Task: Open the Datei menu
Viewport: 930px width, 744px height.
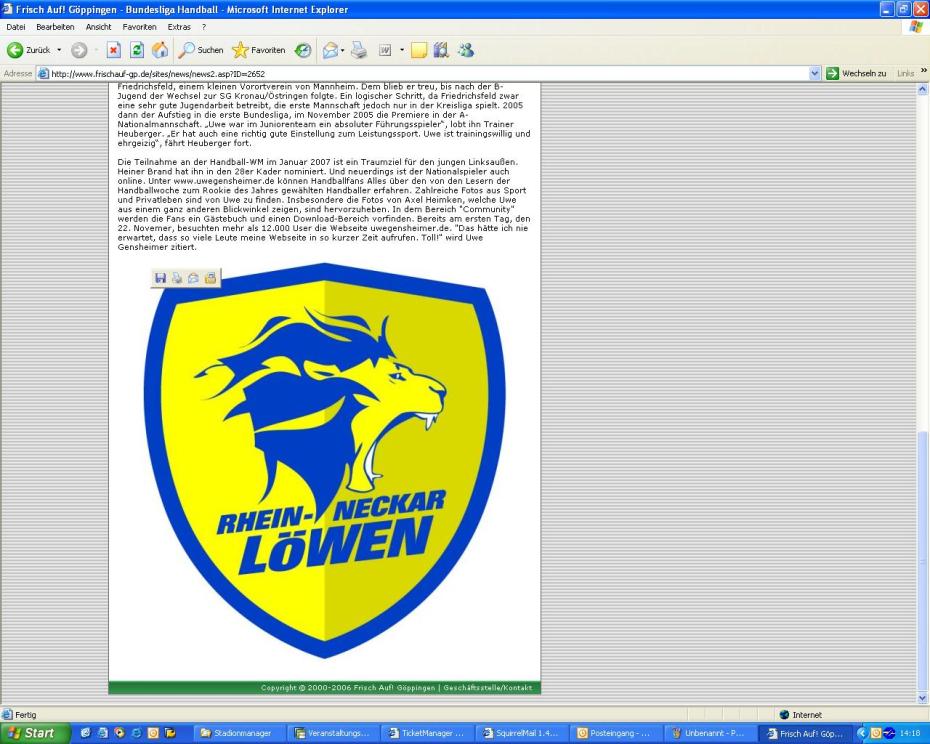Action: 15,27
